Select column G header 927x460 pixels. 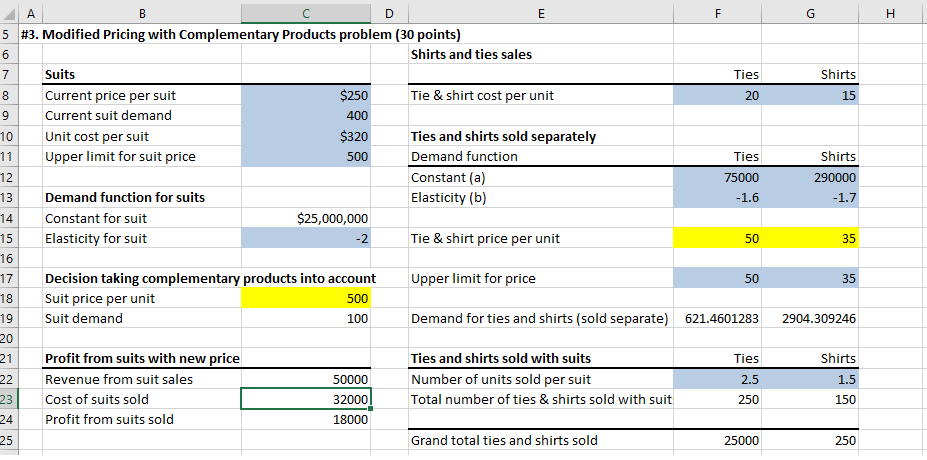[x=810, y=14]
